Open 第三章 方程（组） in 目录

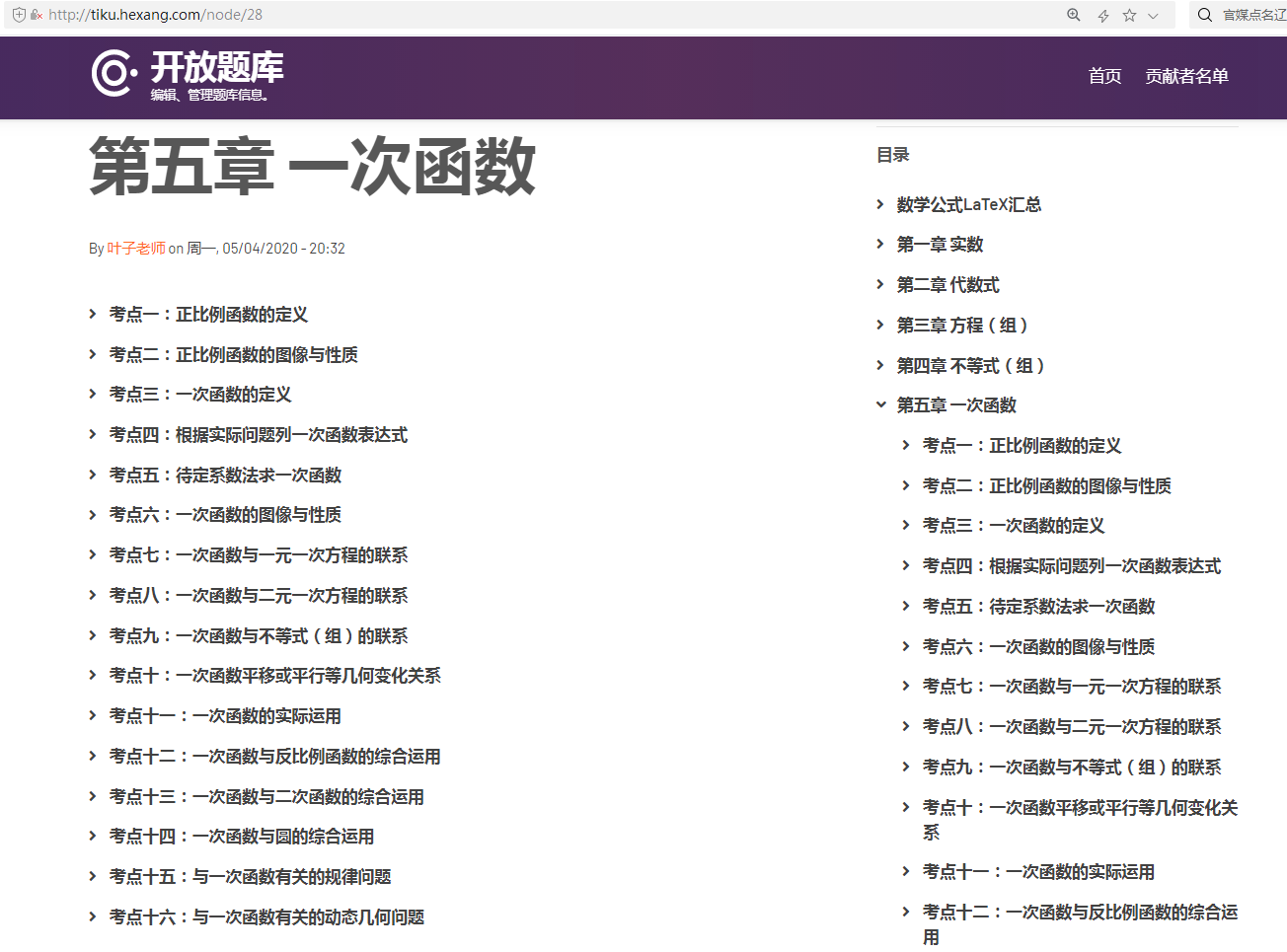click(965, 325)
